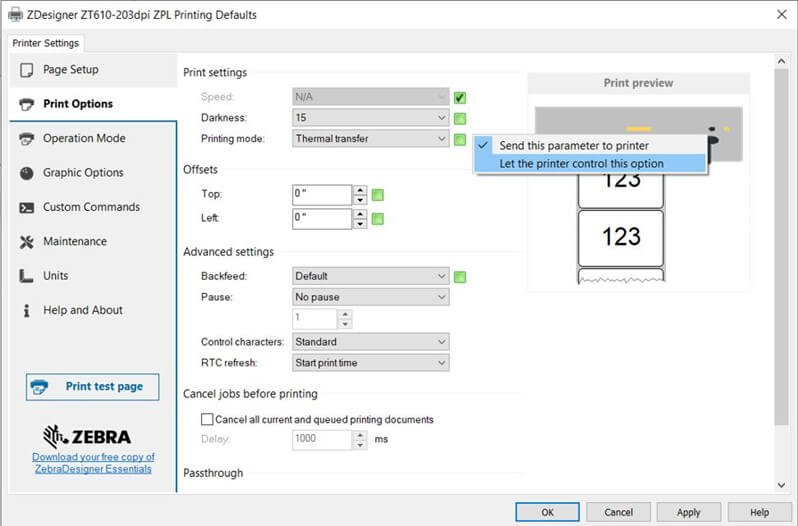The height and width of the screenshot is (526, 798).
Task: Click the Help button
Action: pyautogui.click(x=759, y=512)
